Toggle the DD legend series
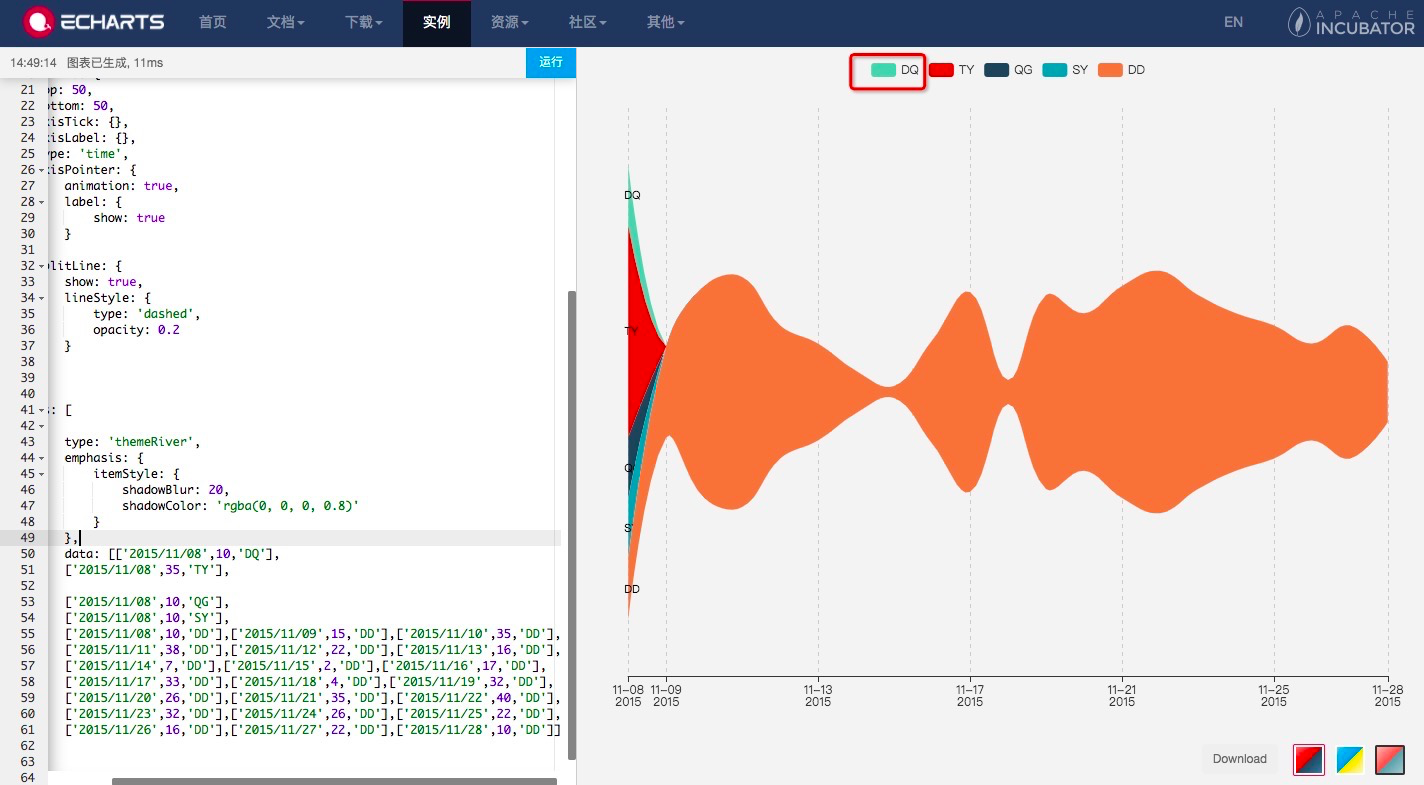1424x785 pixels. tap(1122, 70)
